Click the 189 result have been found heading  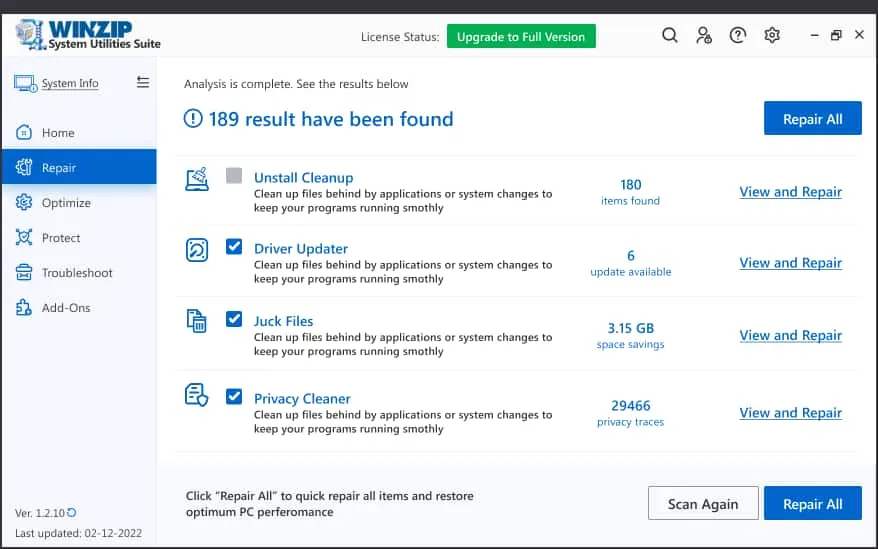tap(331, 119)
